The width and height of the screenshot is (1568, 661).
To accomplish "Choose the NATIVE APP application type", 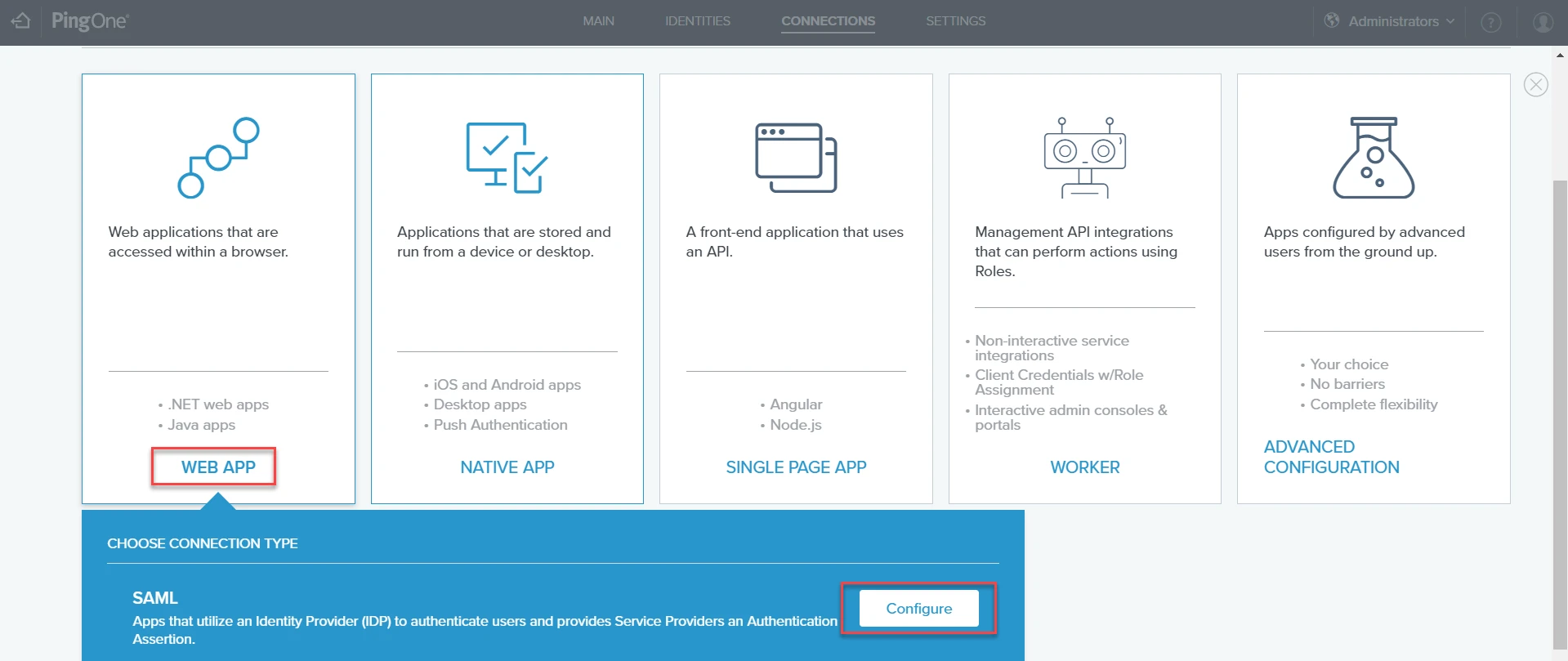I will (x=507, y=467).
